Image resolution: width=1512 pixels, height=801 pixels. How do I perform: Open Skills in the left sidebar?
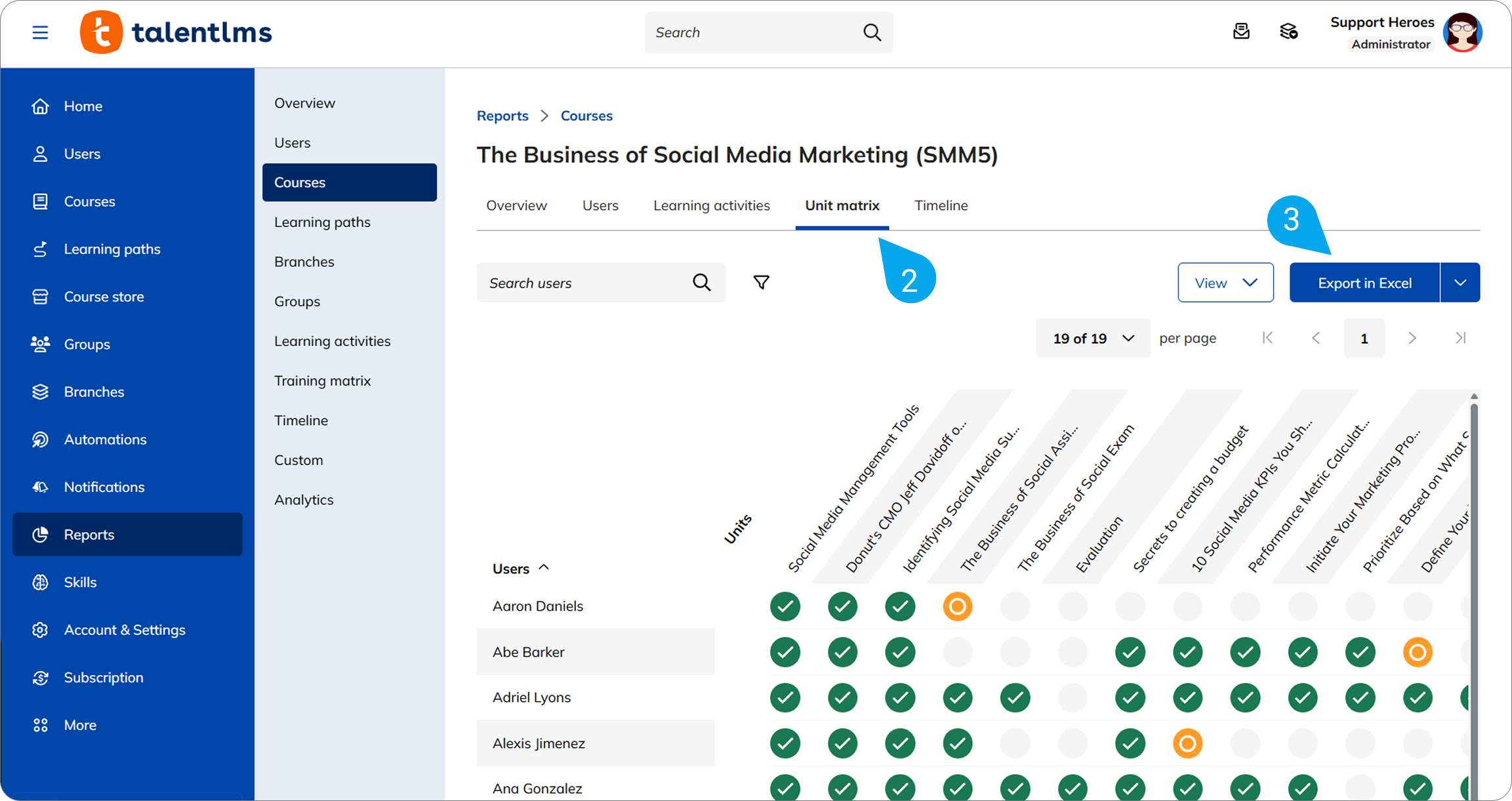click(80, 582)
